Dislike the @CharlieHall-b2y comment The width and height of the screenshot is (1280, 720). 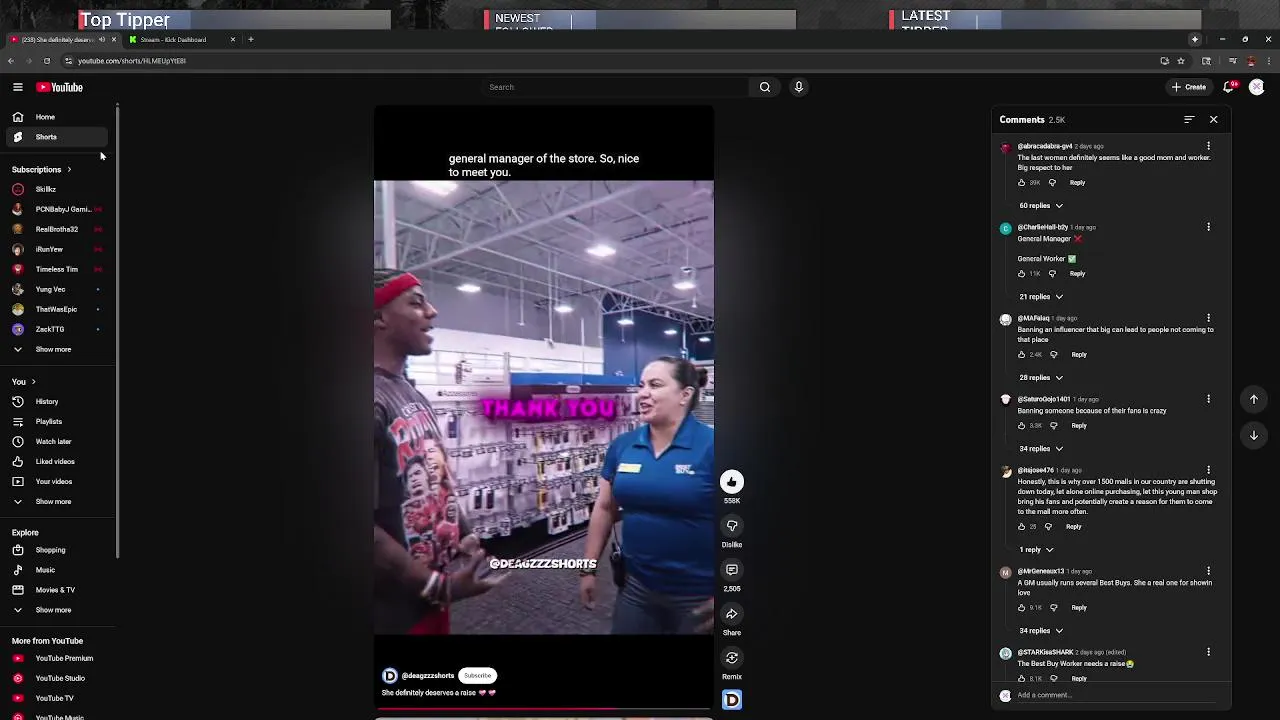tap(1052, 274)
